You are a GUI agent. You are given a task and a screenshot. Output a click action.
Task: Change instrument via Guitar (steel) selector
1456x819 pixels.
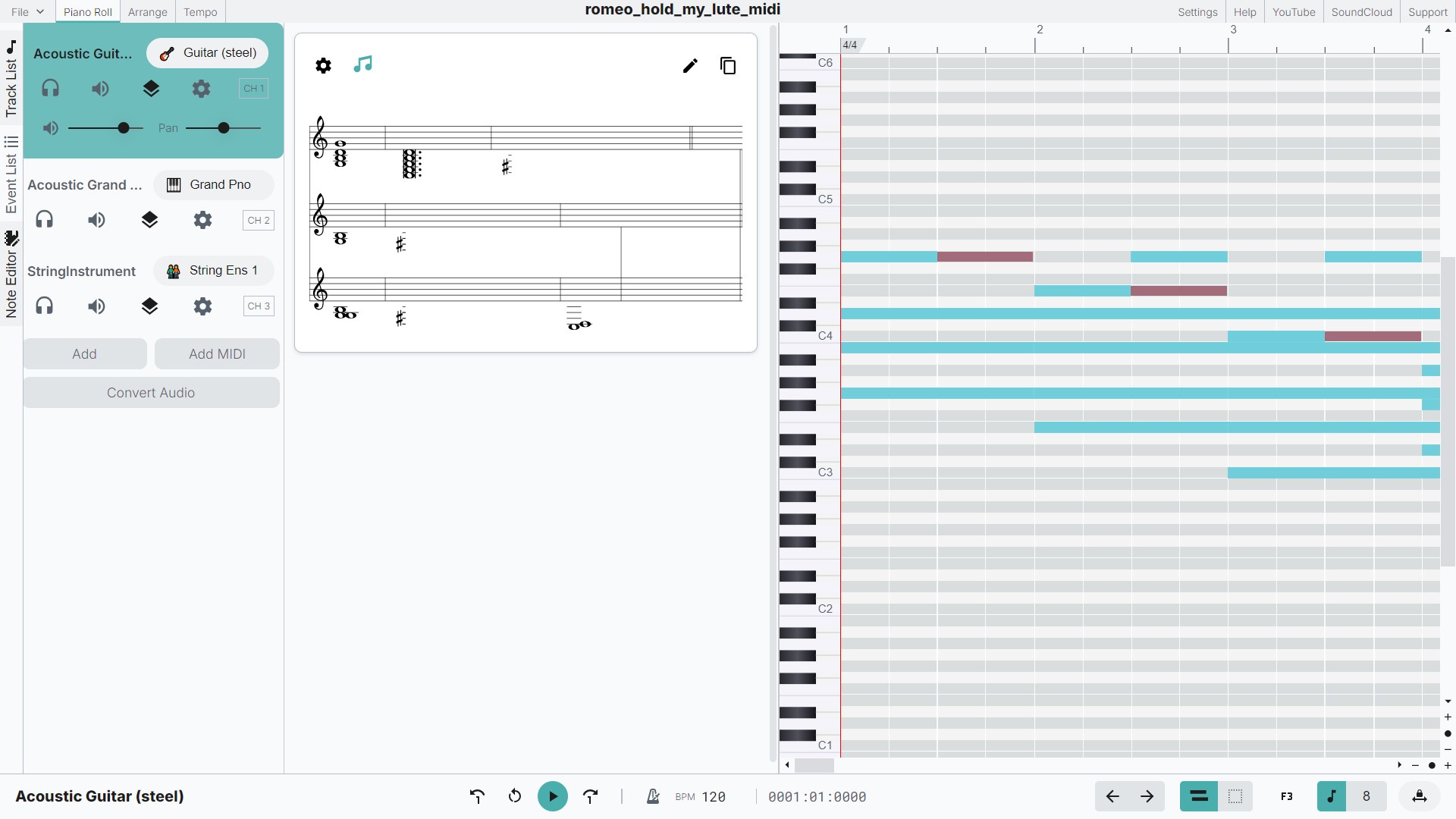[208, 53]
